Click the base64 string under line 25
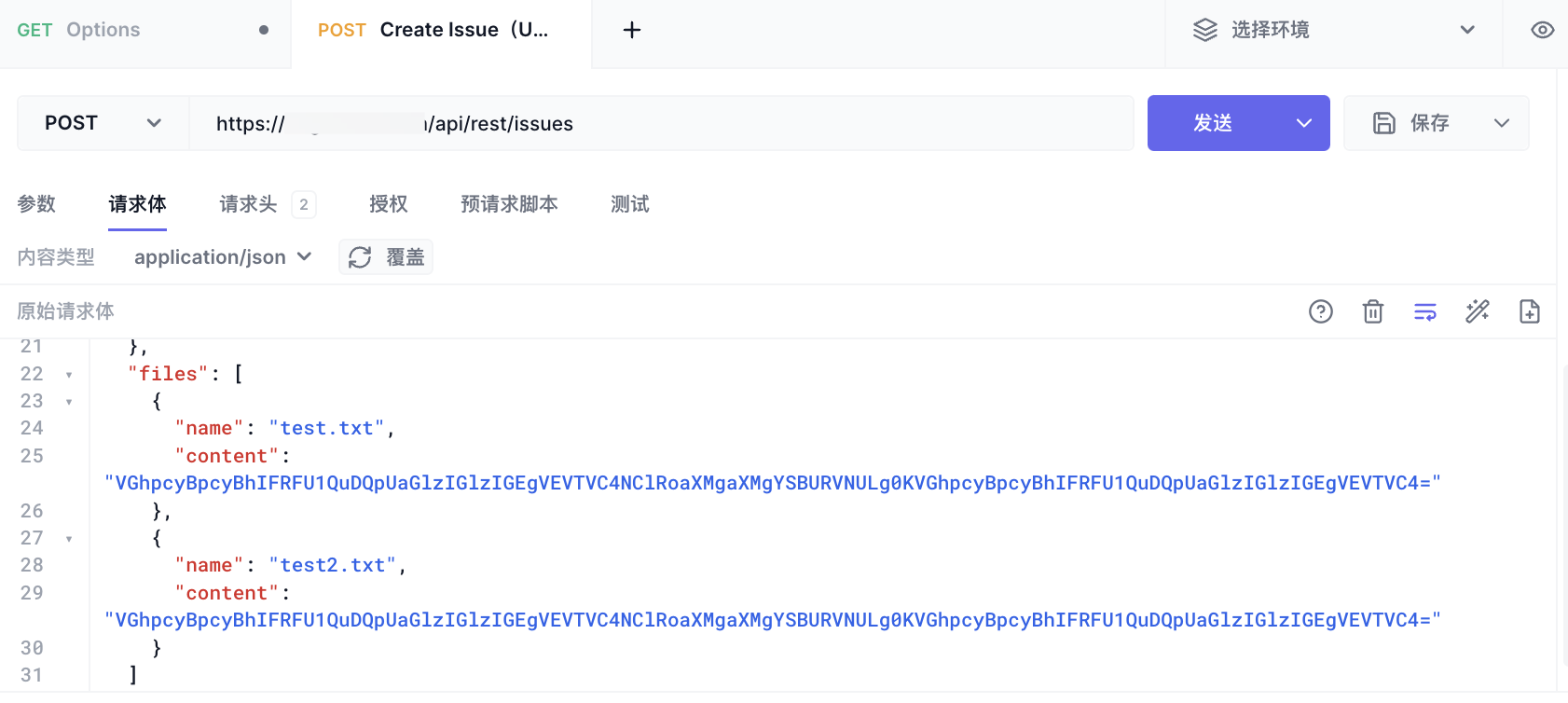 tap(773, 483)
